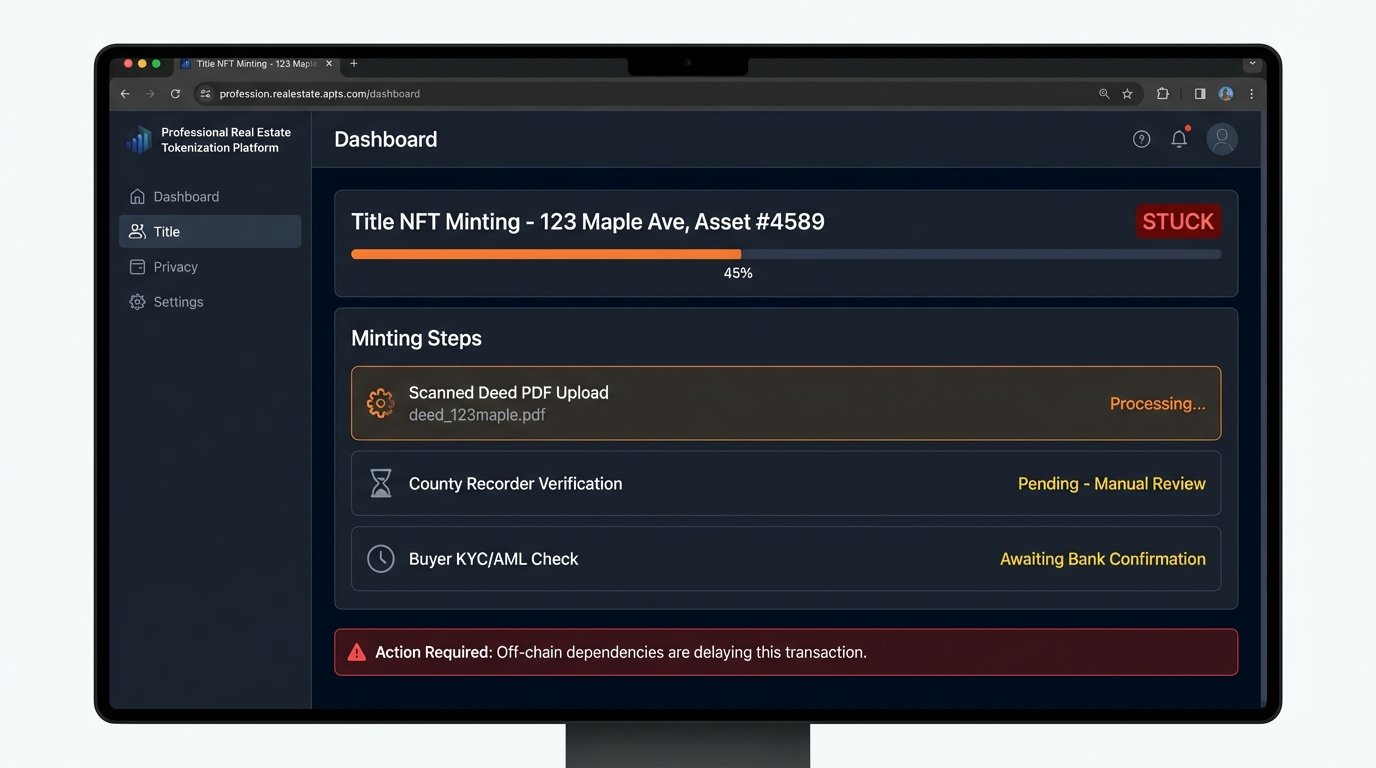The height and width of the screenshot is (768, 1376).
Task: Click hourglass icon for County Recorder Verification
Action: point(380,484)
